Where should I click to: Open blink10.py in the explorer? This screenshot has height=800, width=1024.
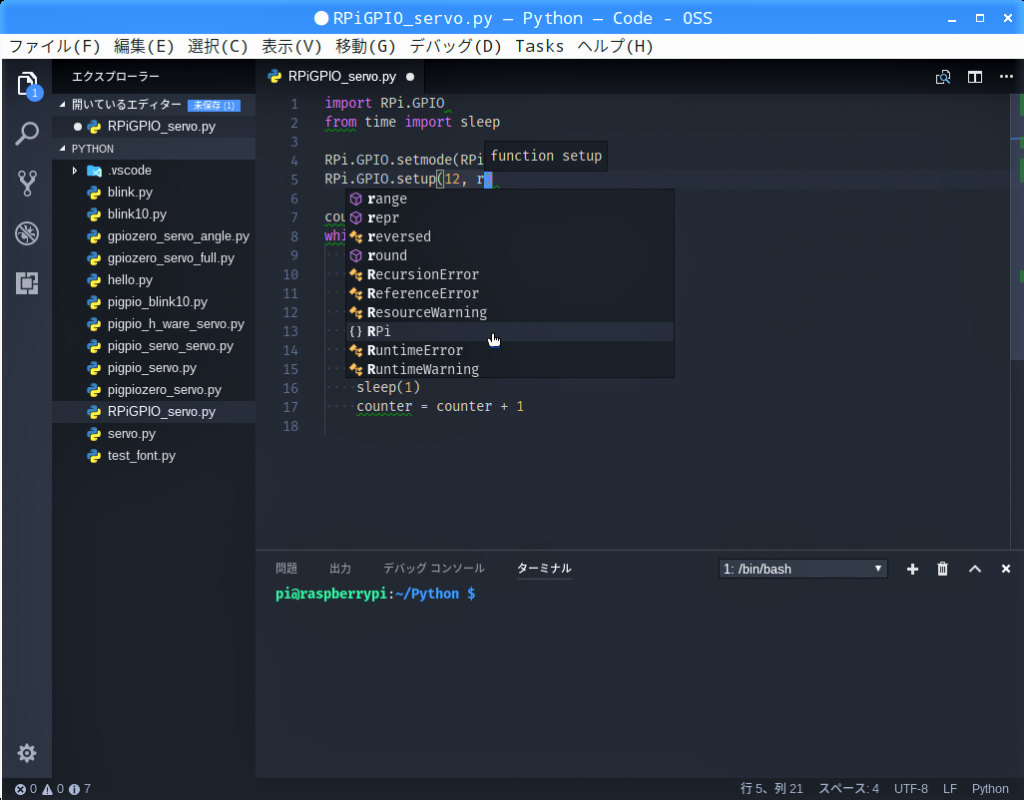pos(154,214)
